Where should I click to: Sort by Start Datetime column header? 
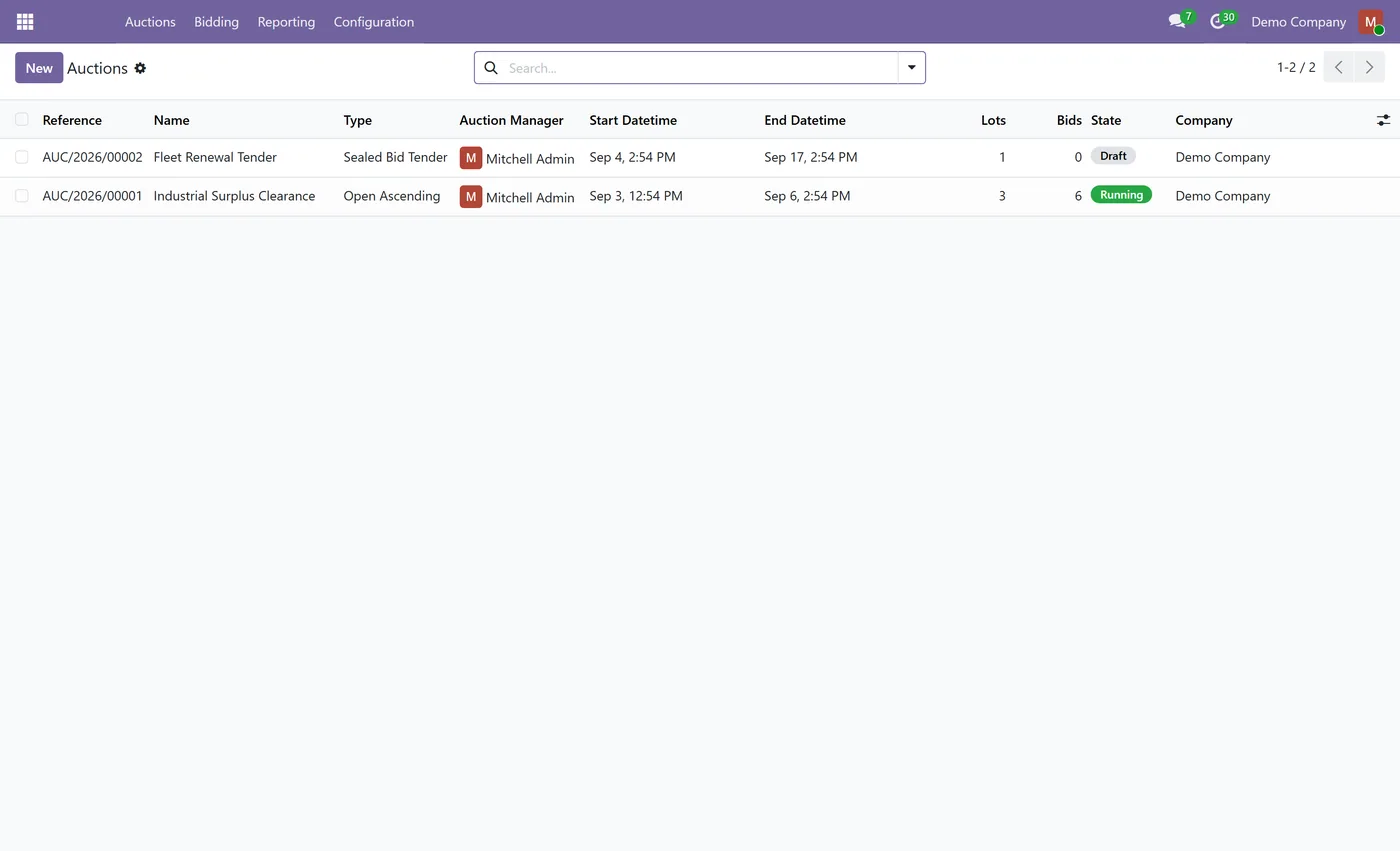(633, 120)
